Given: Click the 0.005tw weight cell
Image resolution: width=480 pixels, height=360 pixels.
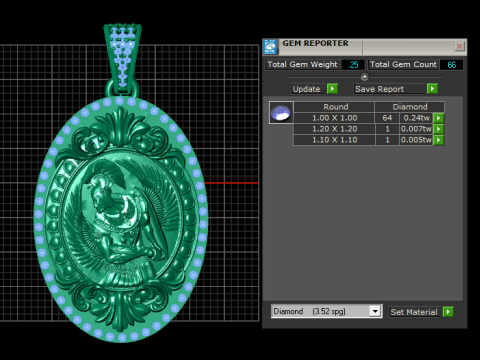Looking at the screenshot, I should [416, 140].
